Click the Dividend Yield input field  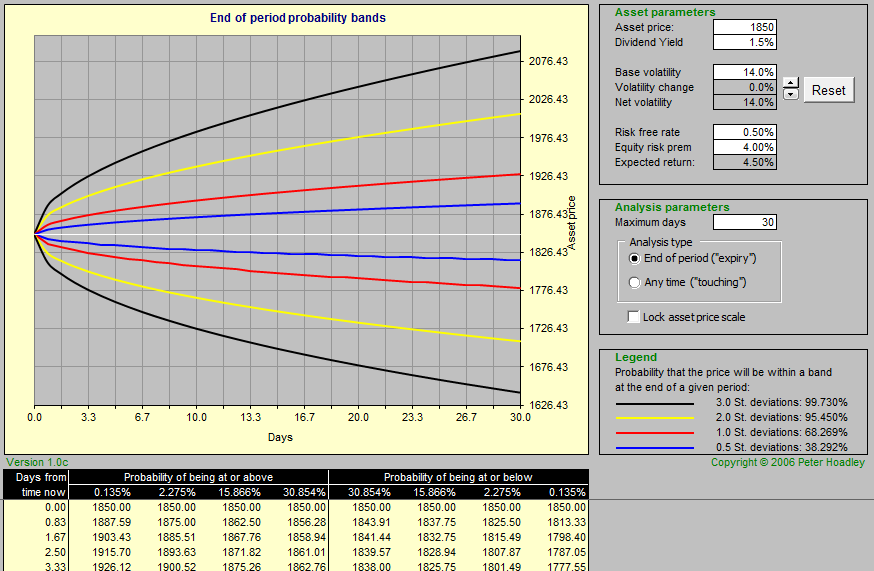point(745,42)
